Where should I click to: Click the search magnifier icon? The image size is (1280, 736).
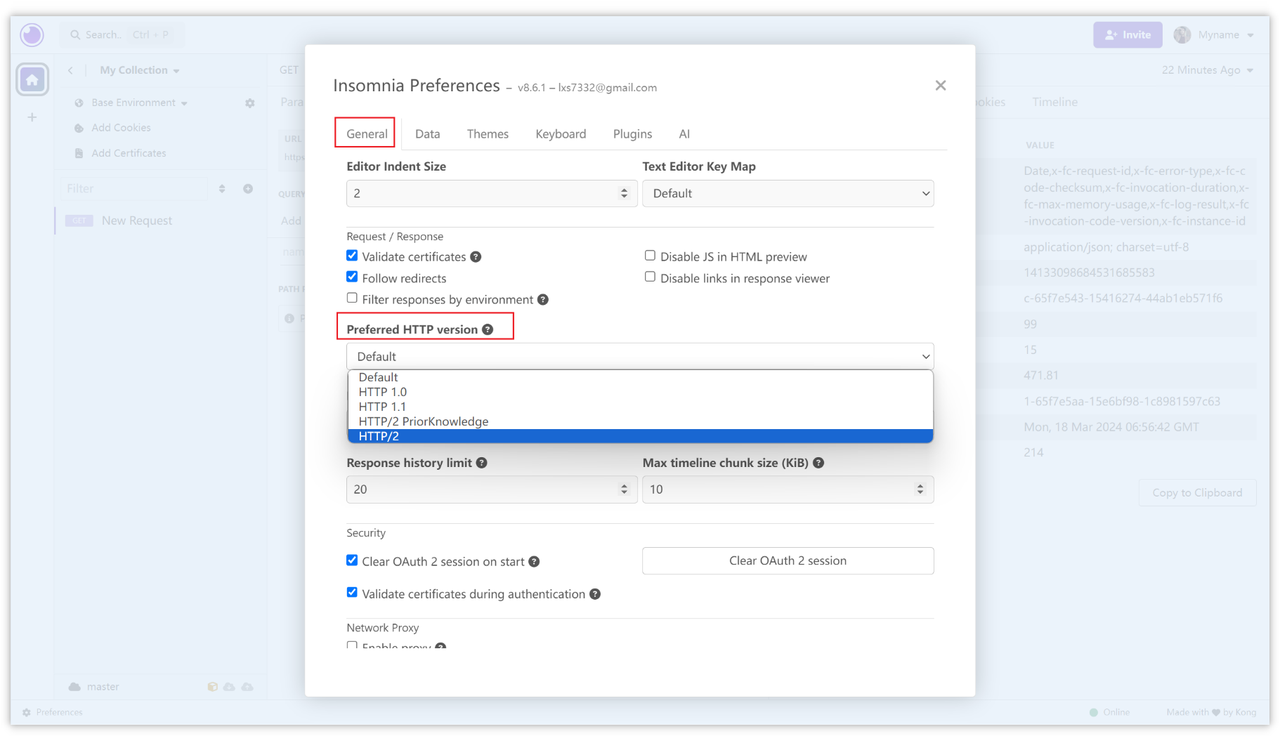pyautogui.click(x=75, y=35)
